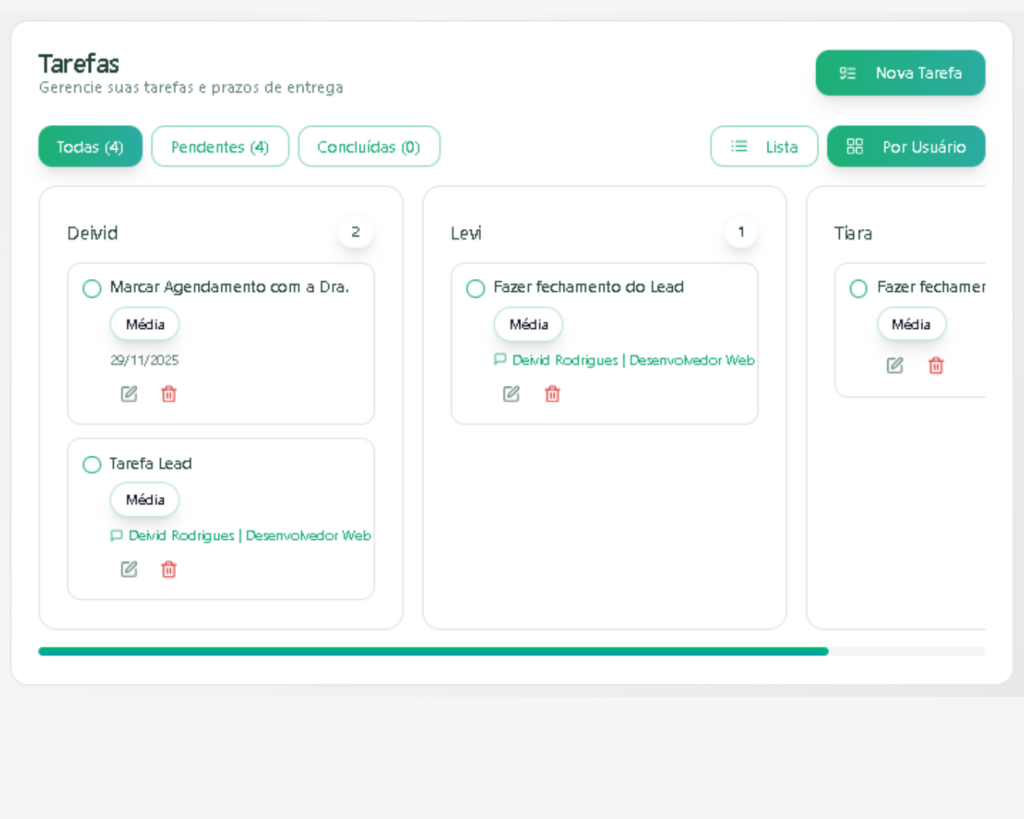Delete the Tarefa Lead task
The image size is (1024, 819).
click(x=169, y=569)
